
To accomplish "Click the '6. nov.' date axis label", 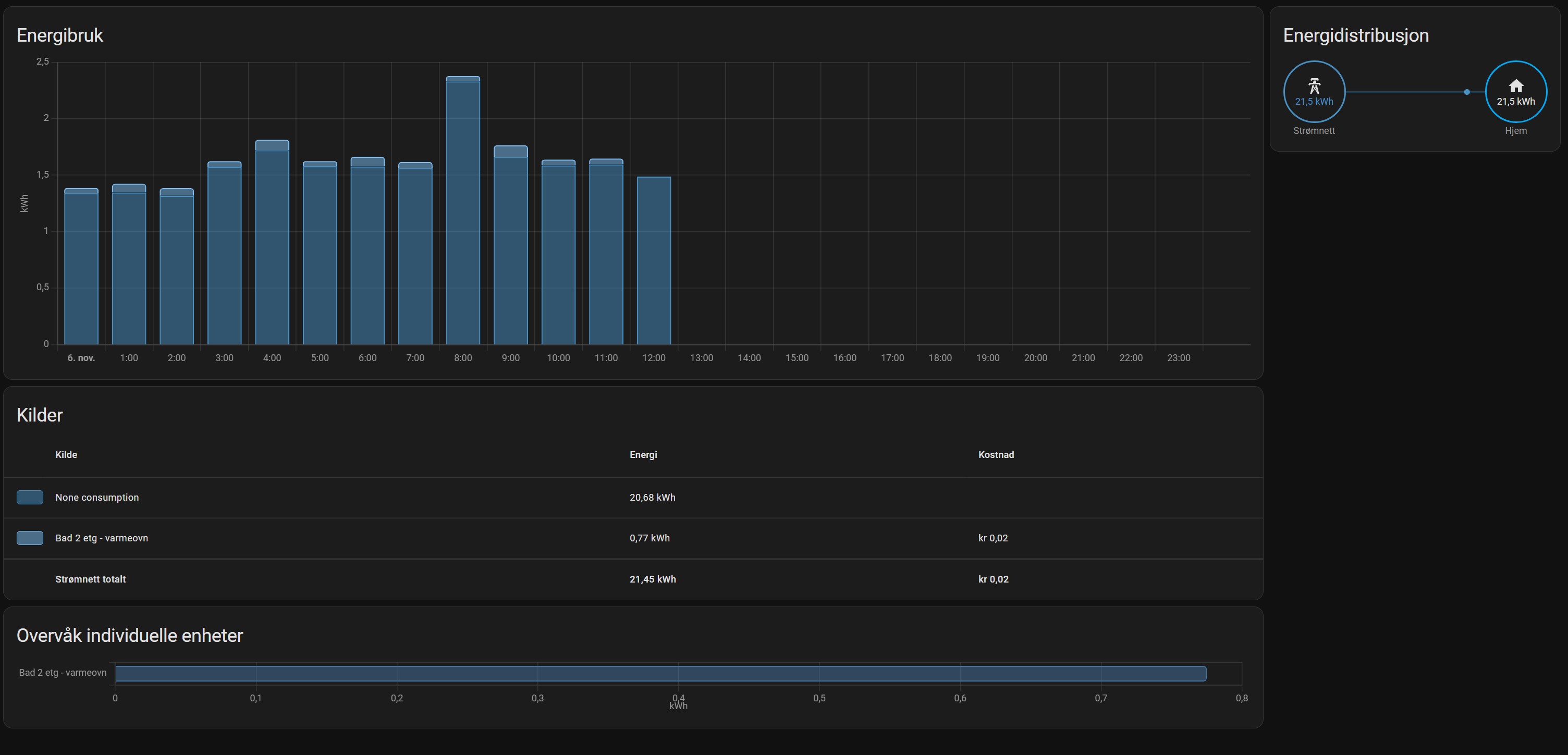I will [x=81, y=358].
